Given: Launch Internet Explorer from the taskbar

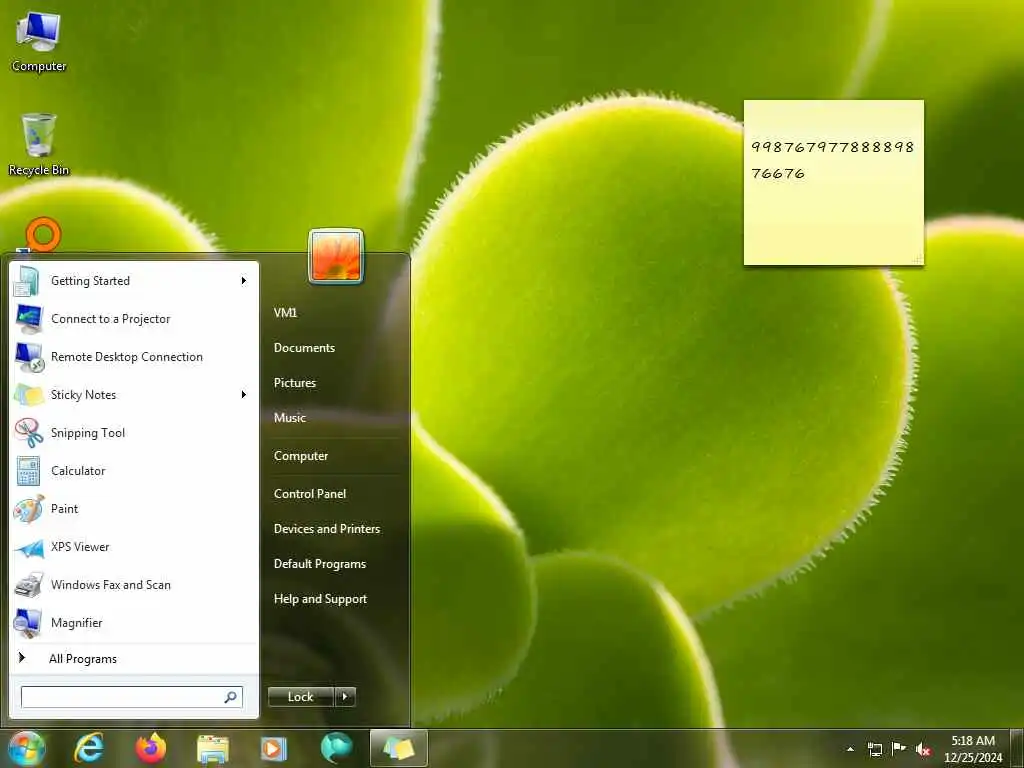Looking at the screenshot, I should pos(89,748).
